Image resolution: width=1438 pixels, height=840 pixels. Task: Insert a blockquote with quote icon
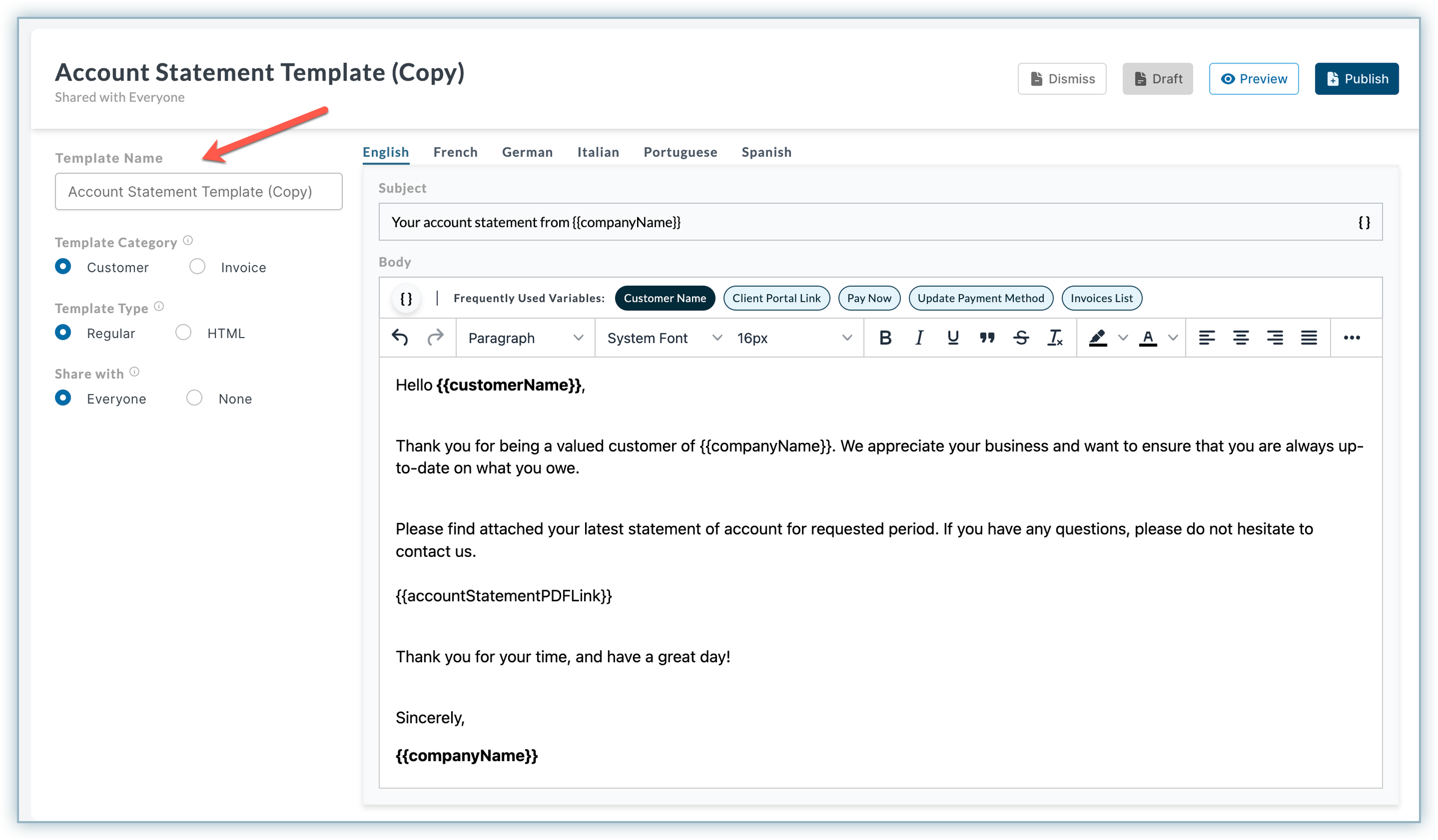(987, 338)
